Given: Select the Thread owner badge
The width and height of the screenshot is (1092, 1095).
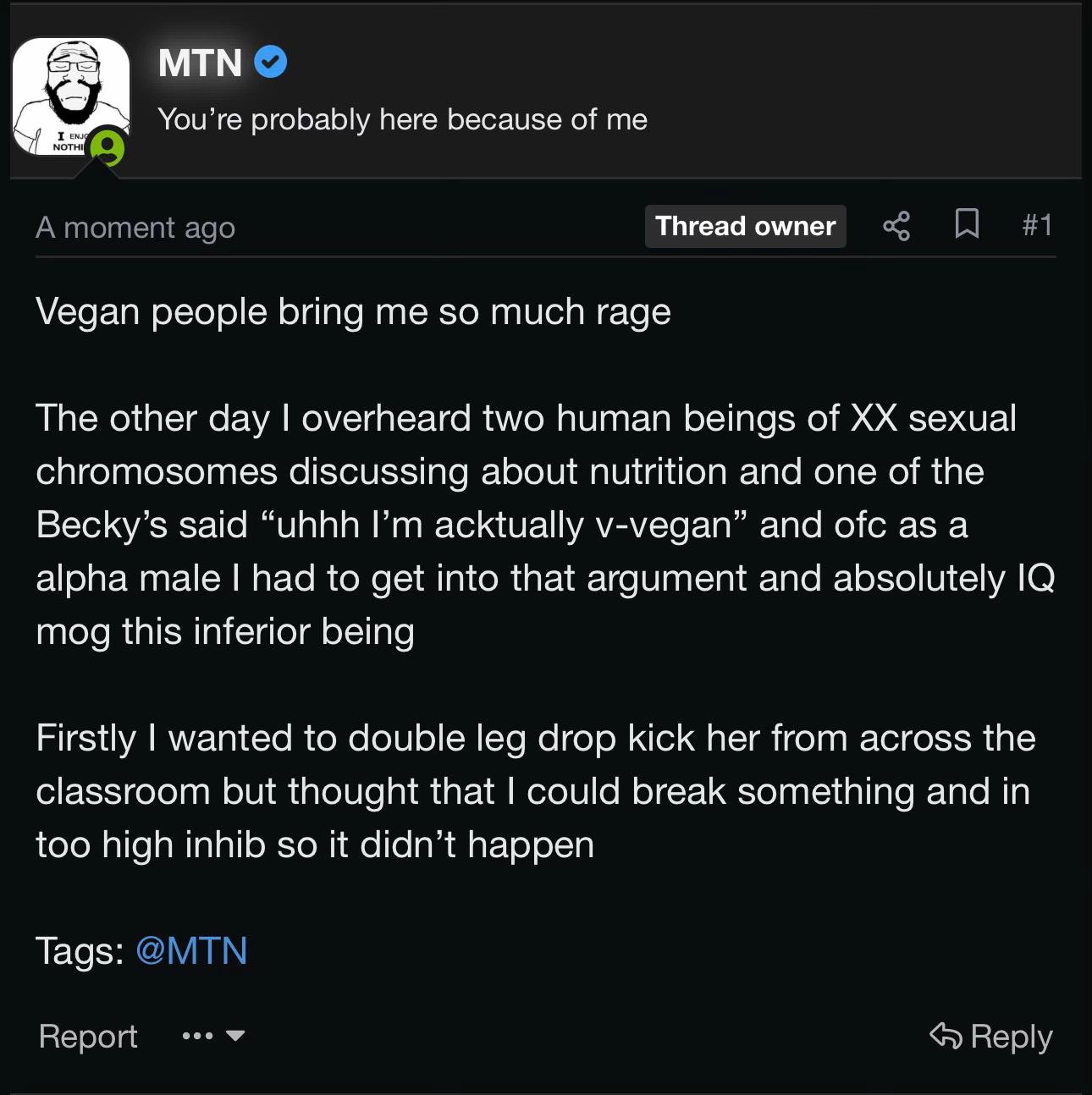Looking at the screenshot, I should [745, 226].
